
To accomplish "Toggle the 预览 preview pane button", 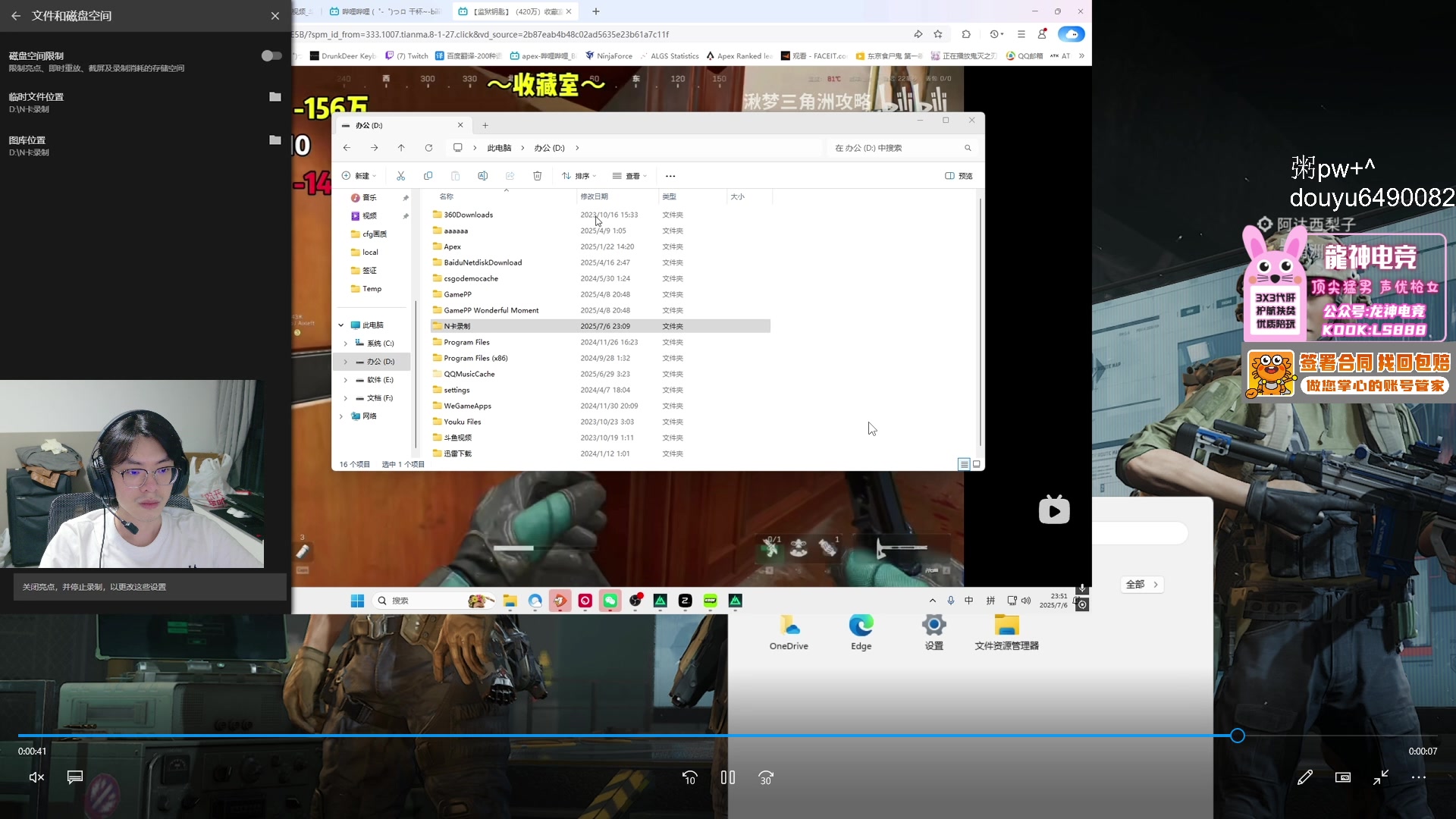I will click(x=959, y=176).
